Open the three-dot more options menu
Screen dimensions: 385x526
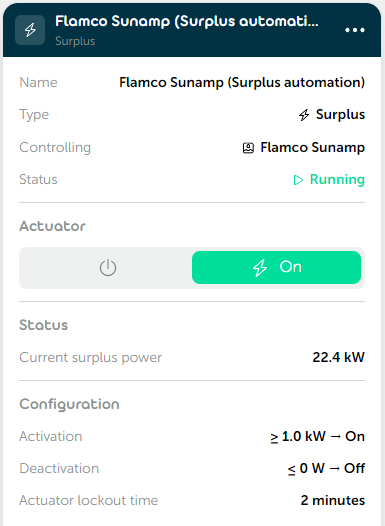tap(355, 30)
